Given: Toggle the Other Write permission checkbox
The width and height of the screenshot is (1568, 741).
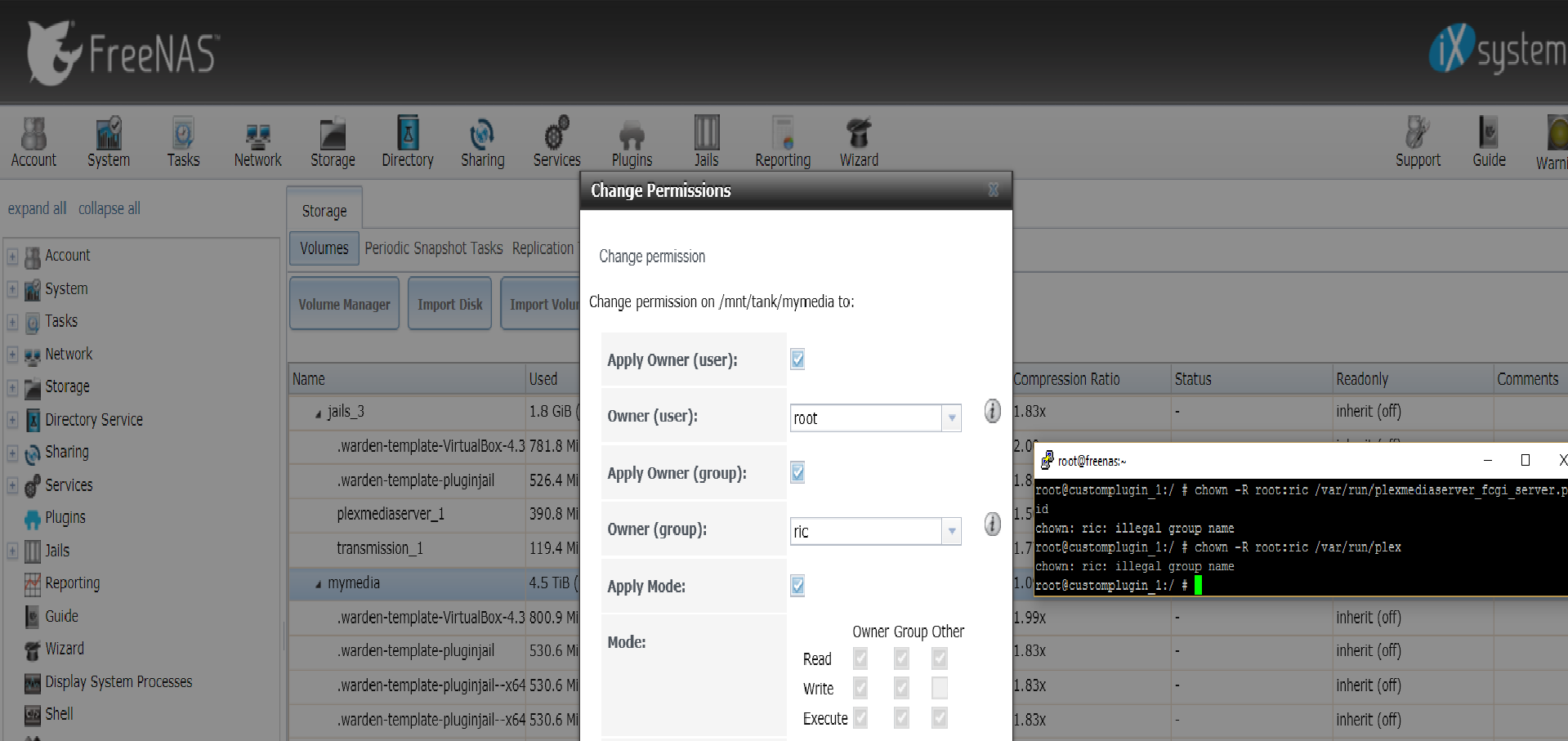Looking at the screenshot, I should pos(940,688).
